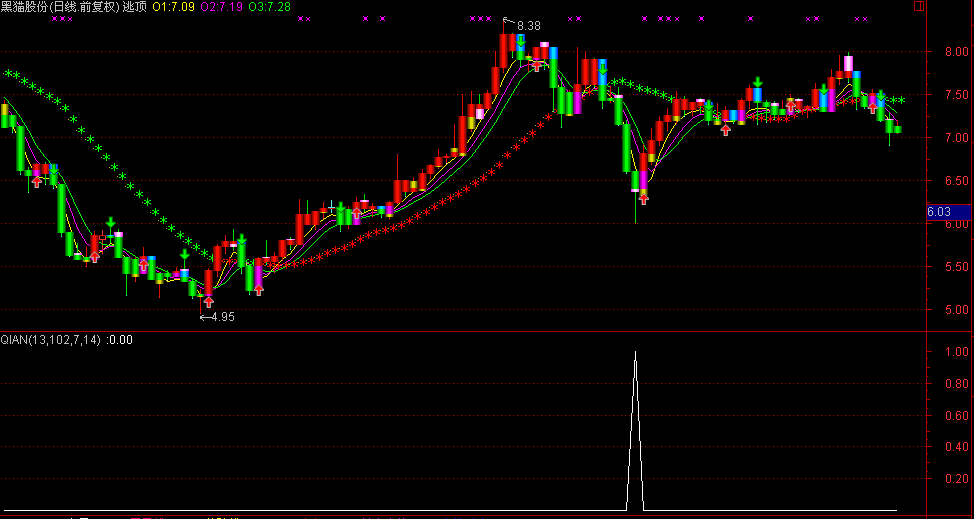The width and height of the screenshot is (974, 519).
Task: Select the 8.38 high price label
Action: [x=529, y=25]
